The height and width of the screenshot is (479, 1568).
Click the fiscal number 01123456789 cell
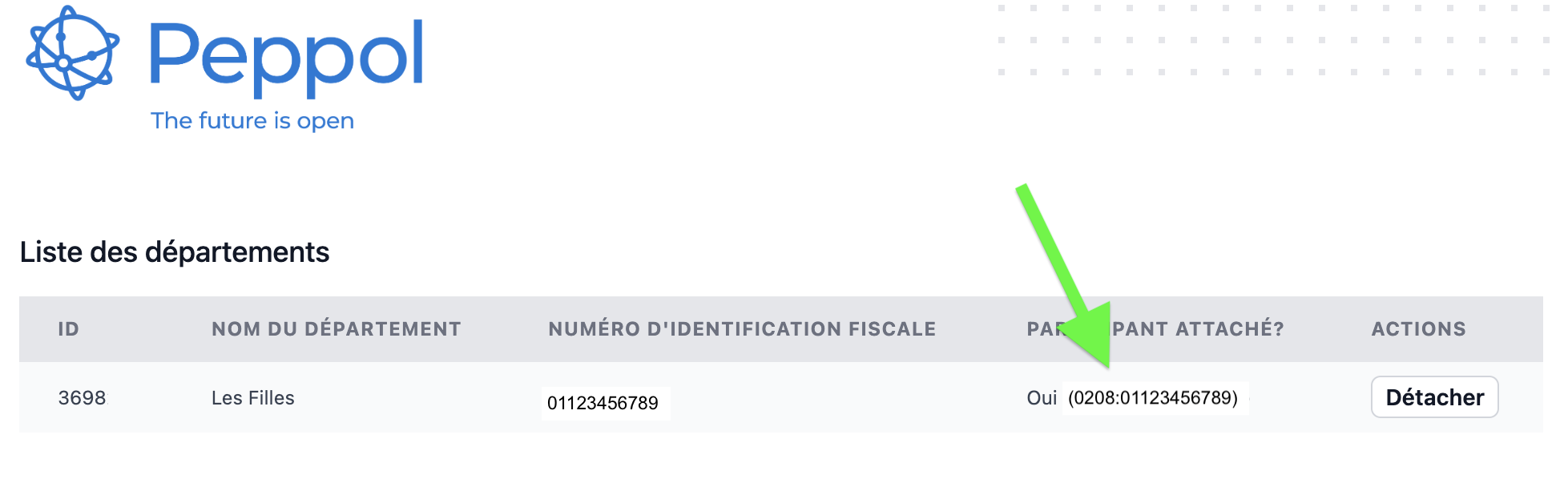tap(603, 403)
